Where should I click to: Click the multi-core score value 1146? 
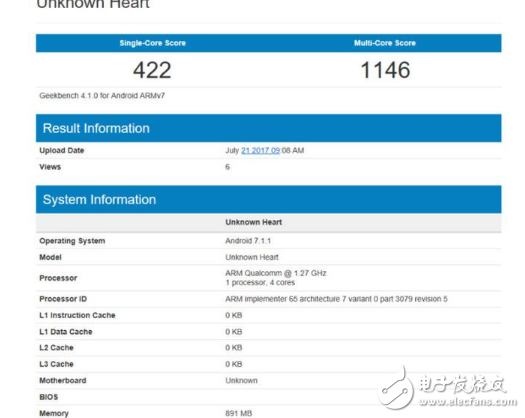[x=385, y=70]
